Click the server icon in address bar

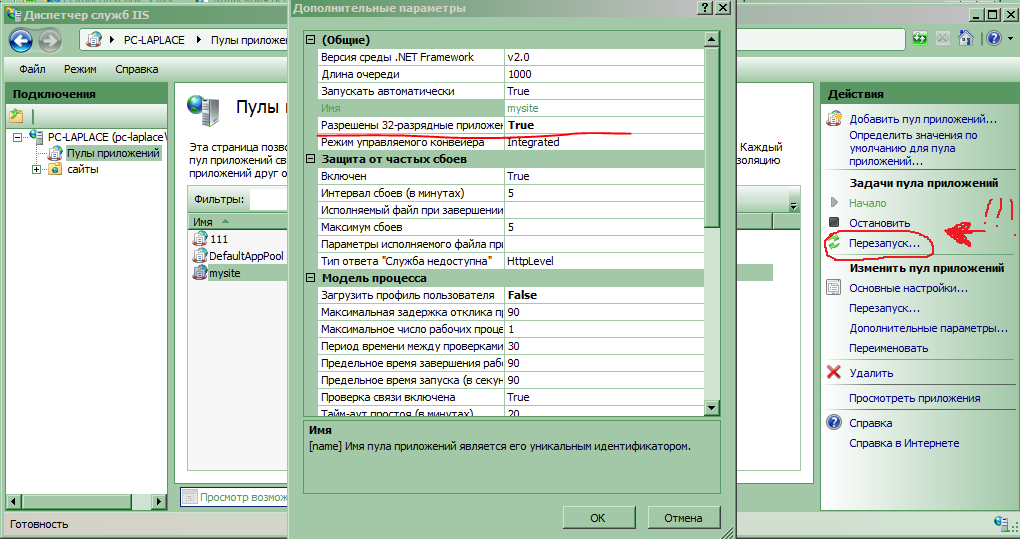tap(94, 40)
